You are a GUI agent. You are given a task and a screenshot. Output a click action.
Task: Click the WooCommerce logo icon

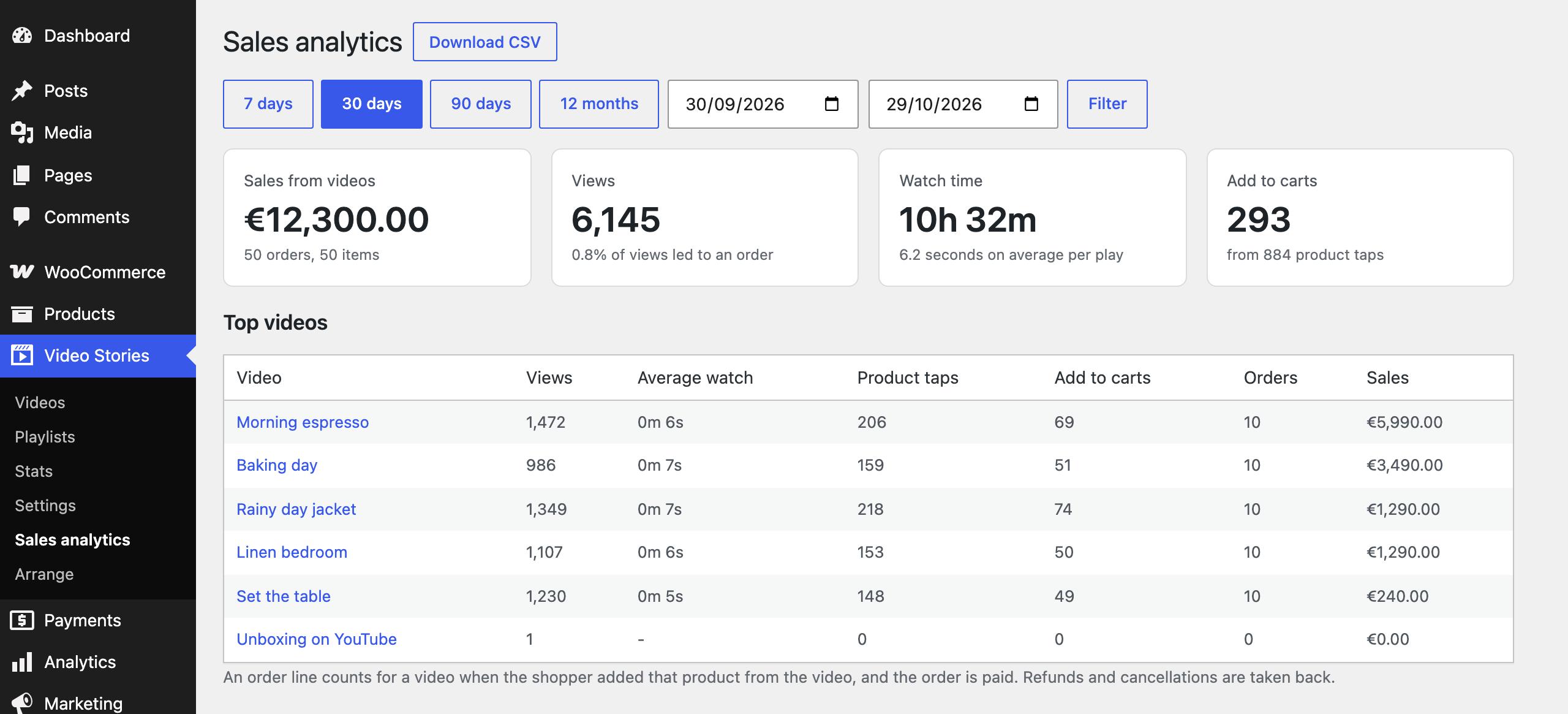22,272
